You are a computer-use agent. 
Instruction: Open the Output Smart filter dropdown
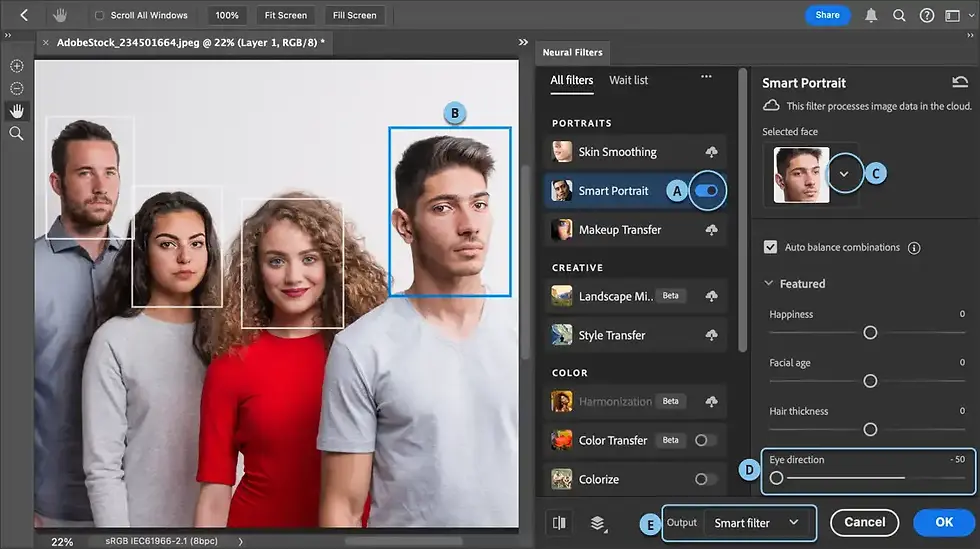coord(757,522)
